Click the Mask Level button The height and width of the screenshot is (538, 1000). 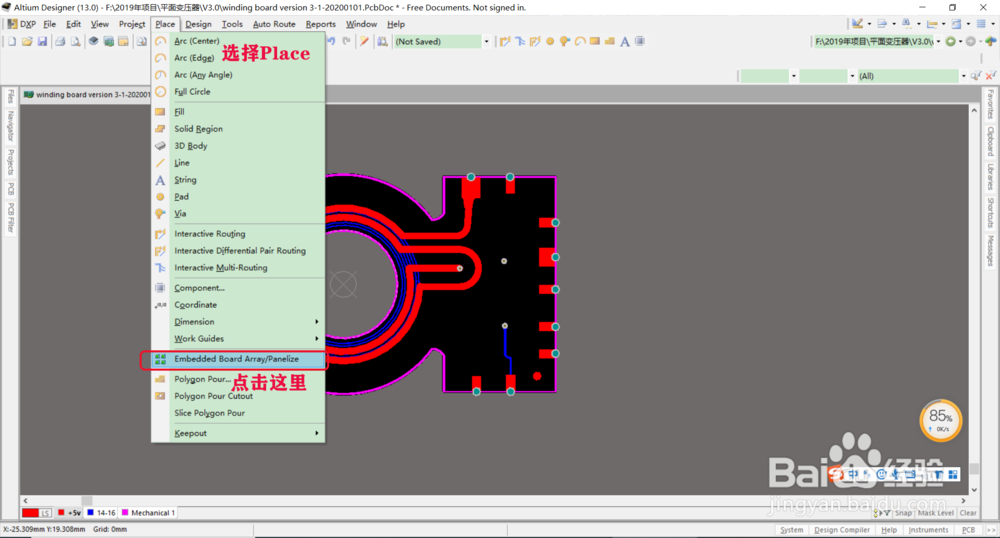(936, 513)
